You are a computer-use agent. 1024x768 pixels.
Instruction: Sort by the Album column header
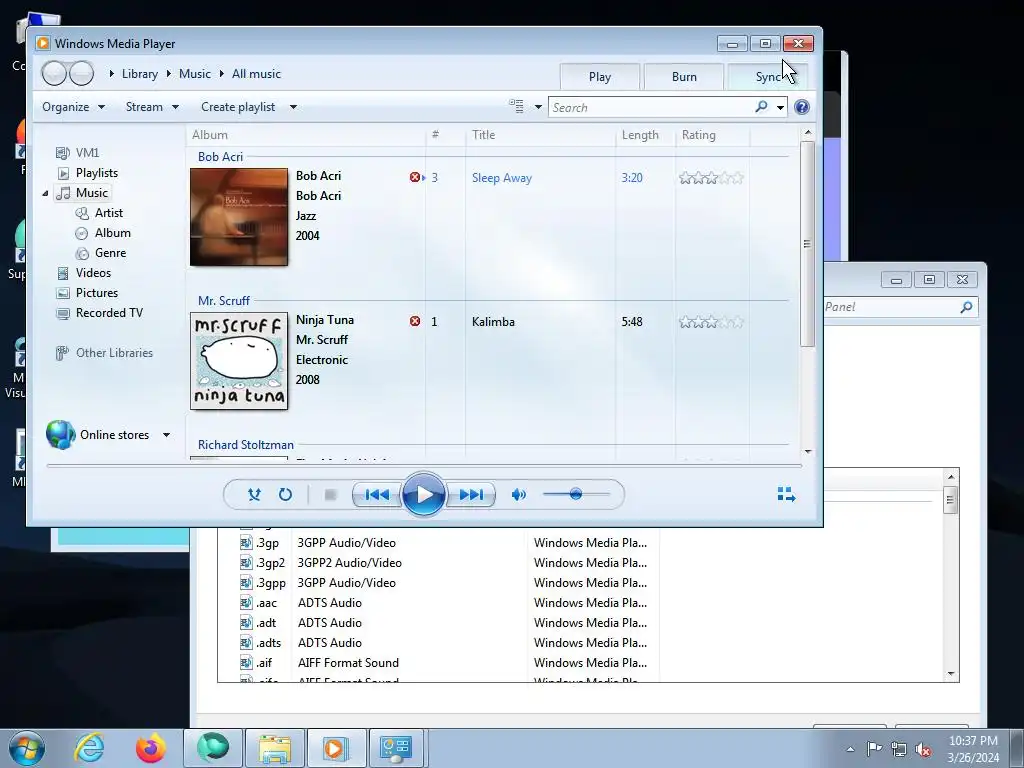[306, 135]
